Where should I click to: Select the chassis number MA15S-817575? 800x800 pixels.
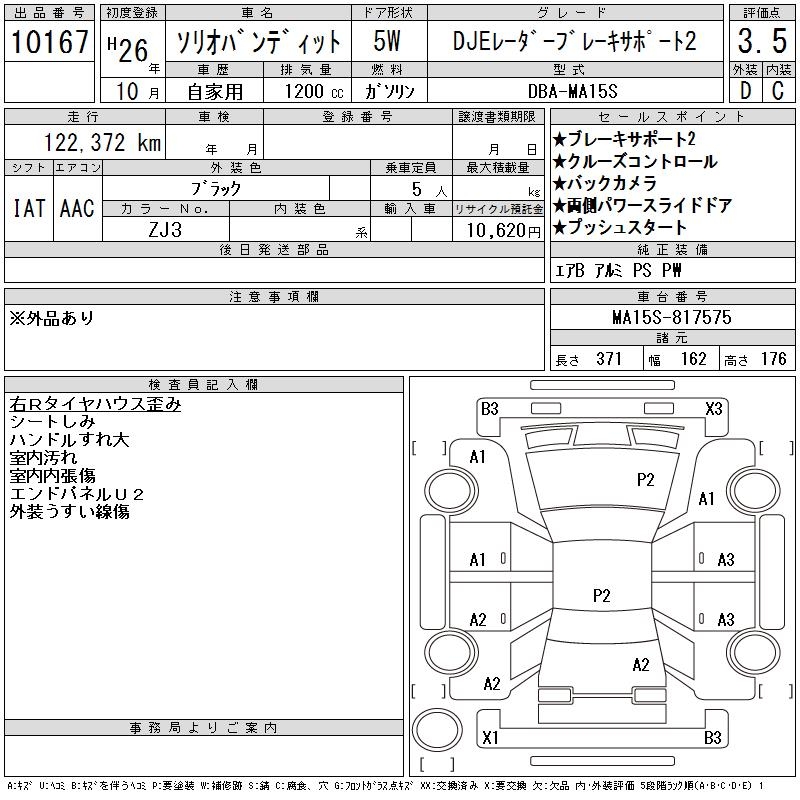point(672,317)
